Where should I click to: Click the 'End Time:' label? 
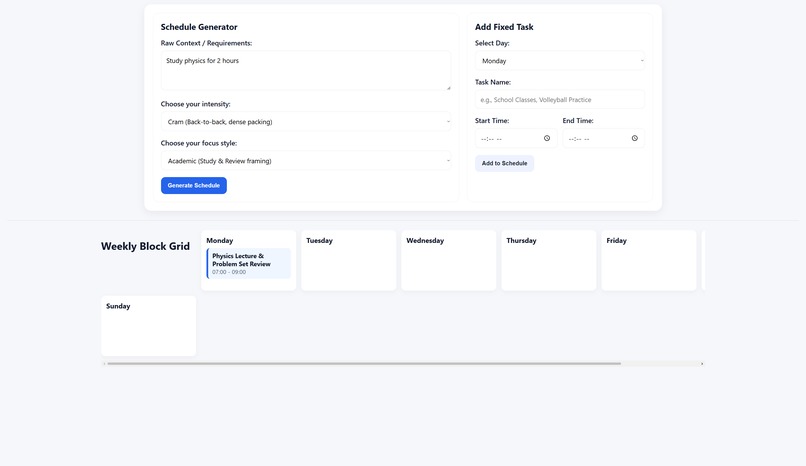[578, 121]
